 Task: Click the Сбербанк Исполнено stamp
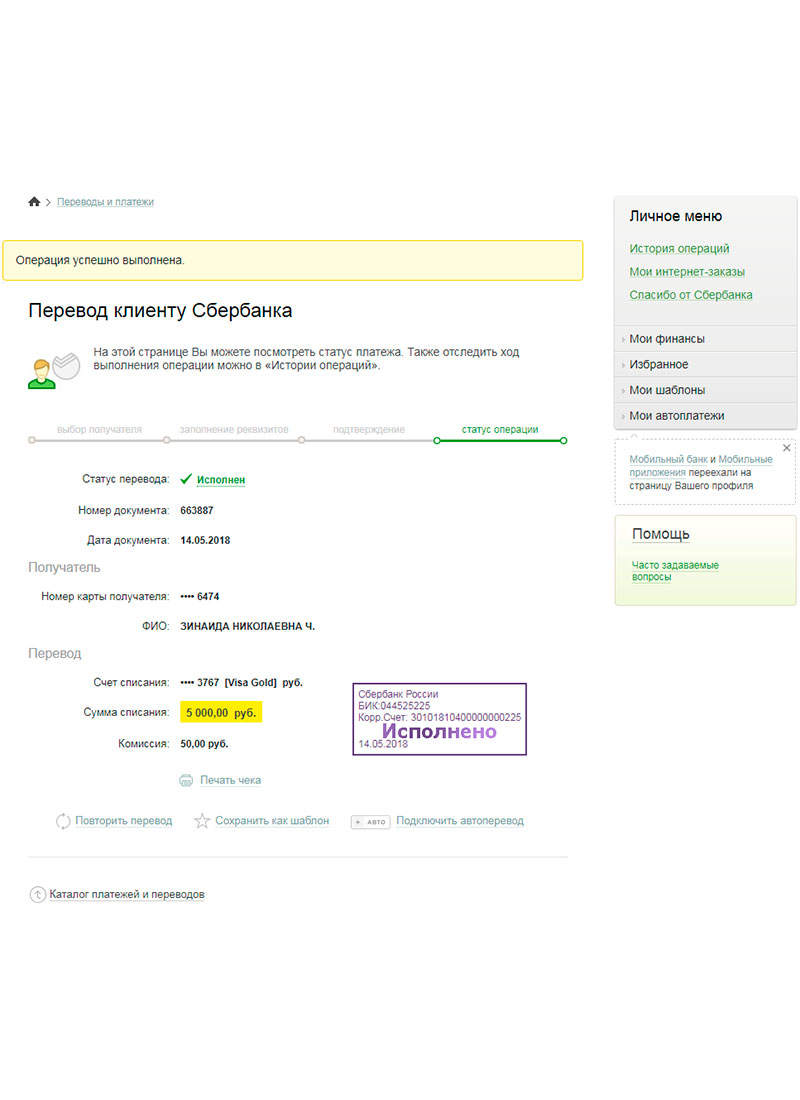439,719
